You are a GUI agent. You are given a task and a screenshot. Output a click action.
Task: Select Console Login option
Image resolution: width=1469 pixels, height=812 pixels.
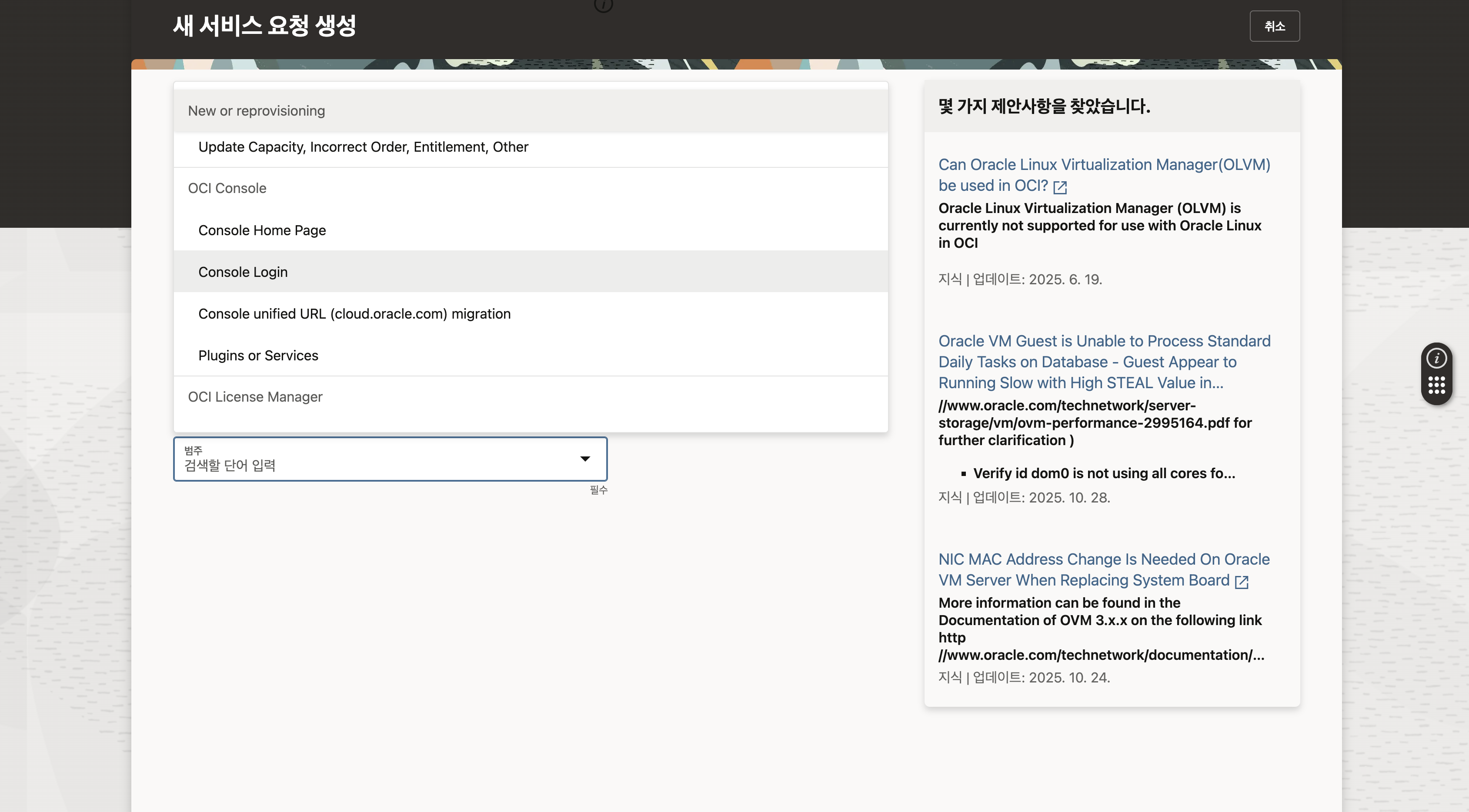tap(243, 272)
